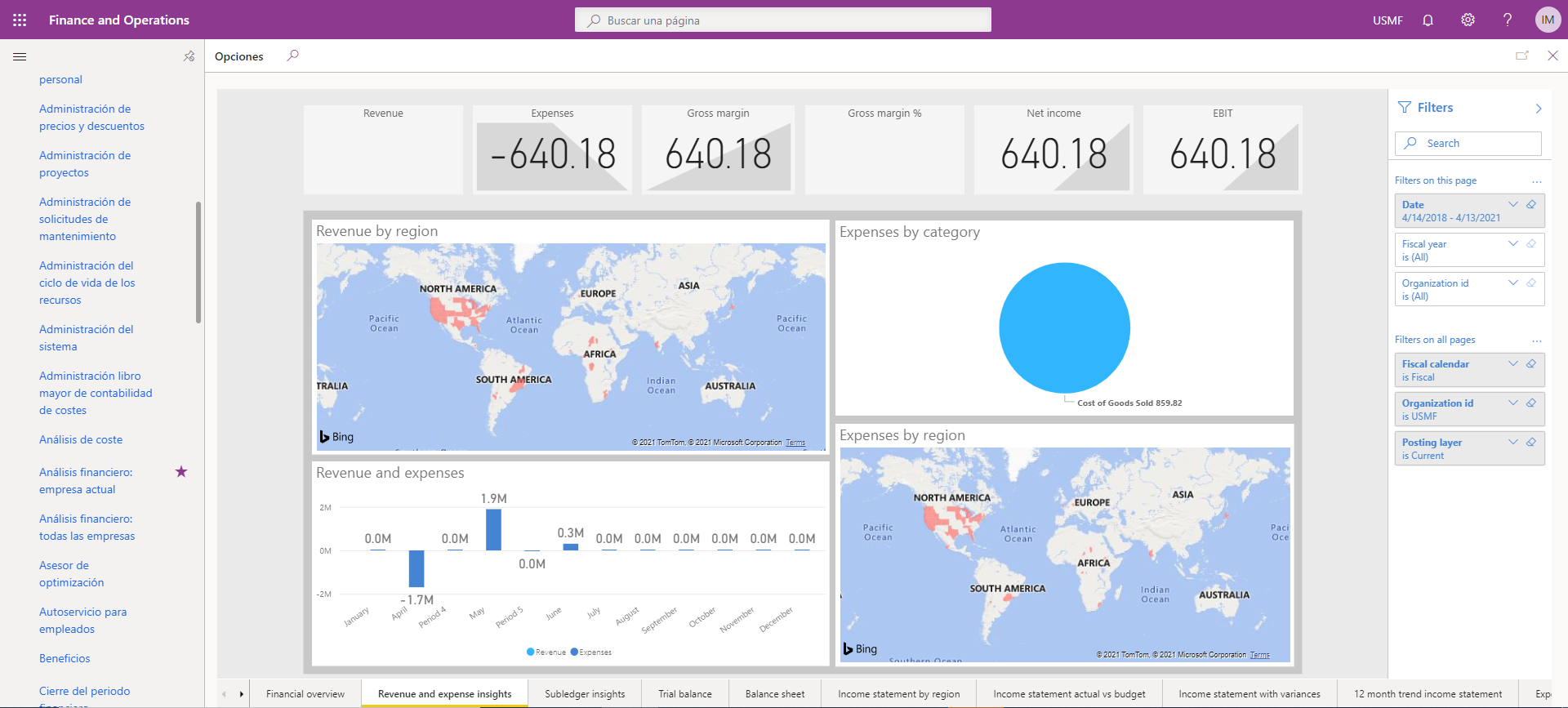1568x708 pixels.
Task: Expand the Date filter card
Action: pos(1513,204)
